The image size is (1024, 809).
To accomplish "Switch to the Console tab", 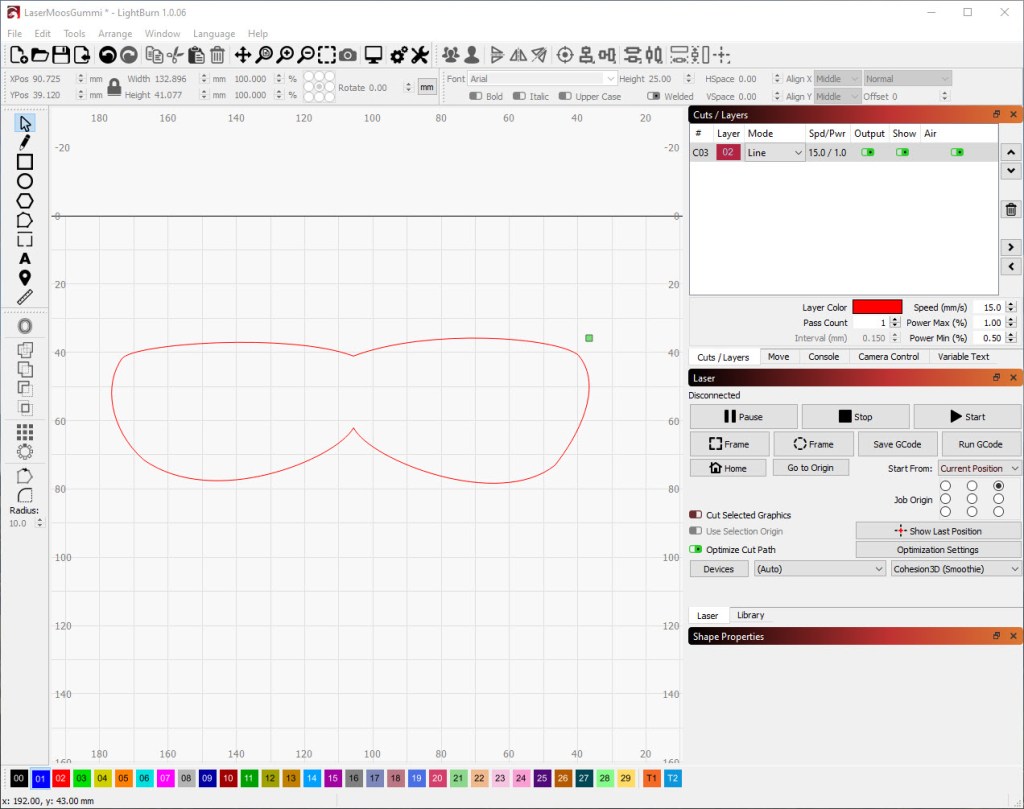I will 823,357.
